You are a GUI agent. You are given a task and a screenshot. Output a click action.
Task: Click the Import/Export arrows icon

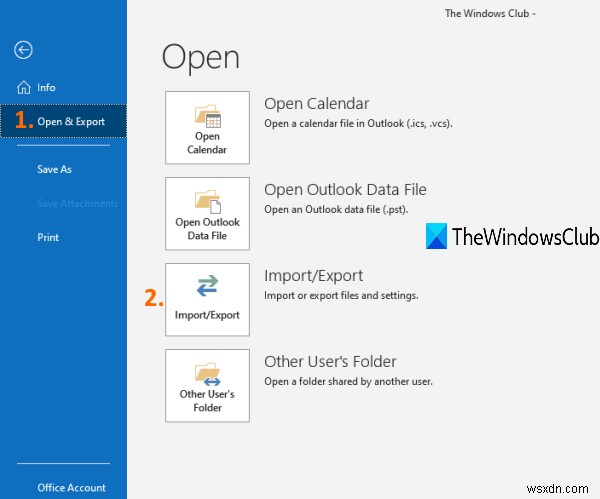point(207,285)
